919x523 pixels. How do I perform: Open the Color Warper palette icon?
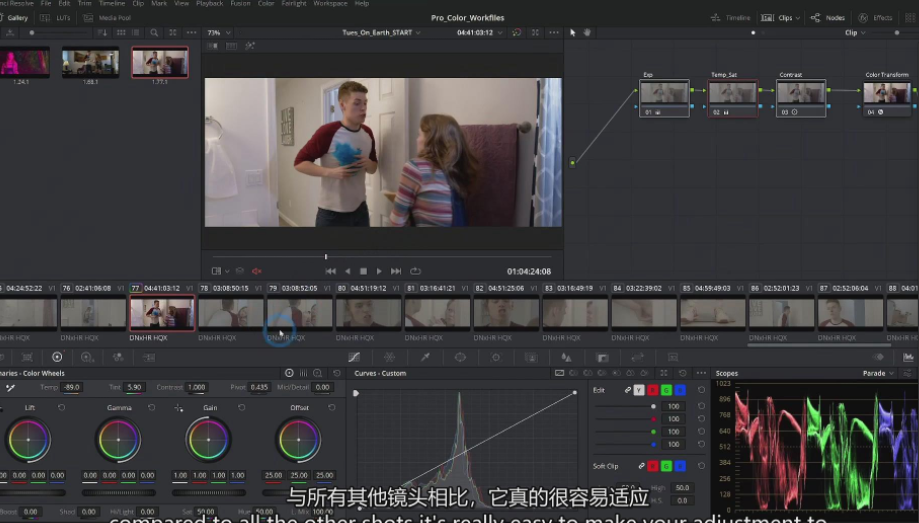tap(390, 357)
